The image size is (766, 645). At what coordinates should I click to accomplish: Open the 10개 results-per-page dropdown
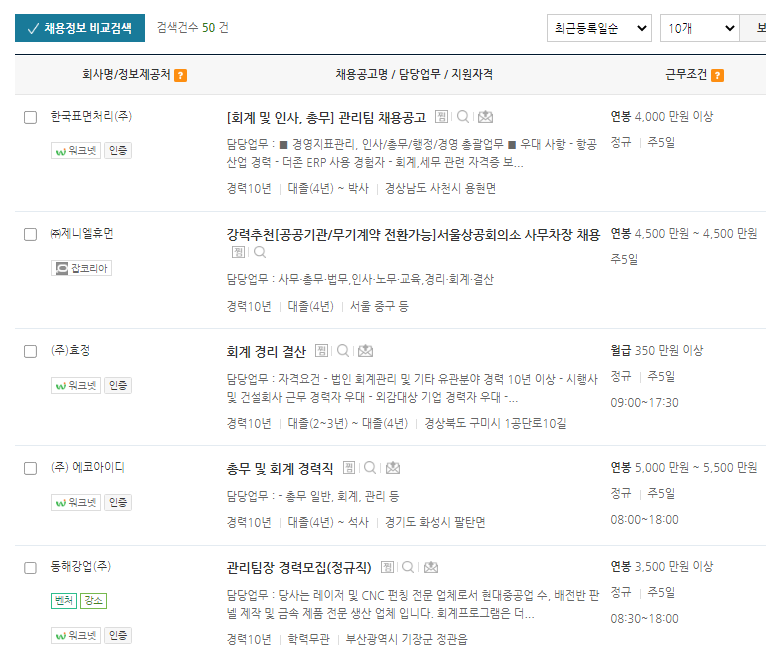[x=700, y=28]
